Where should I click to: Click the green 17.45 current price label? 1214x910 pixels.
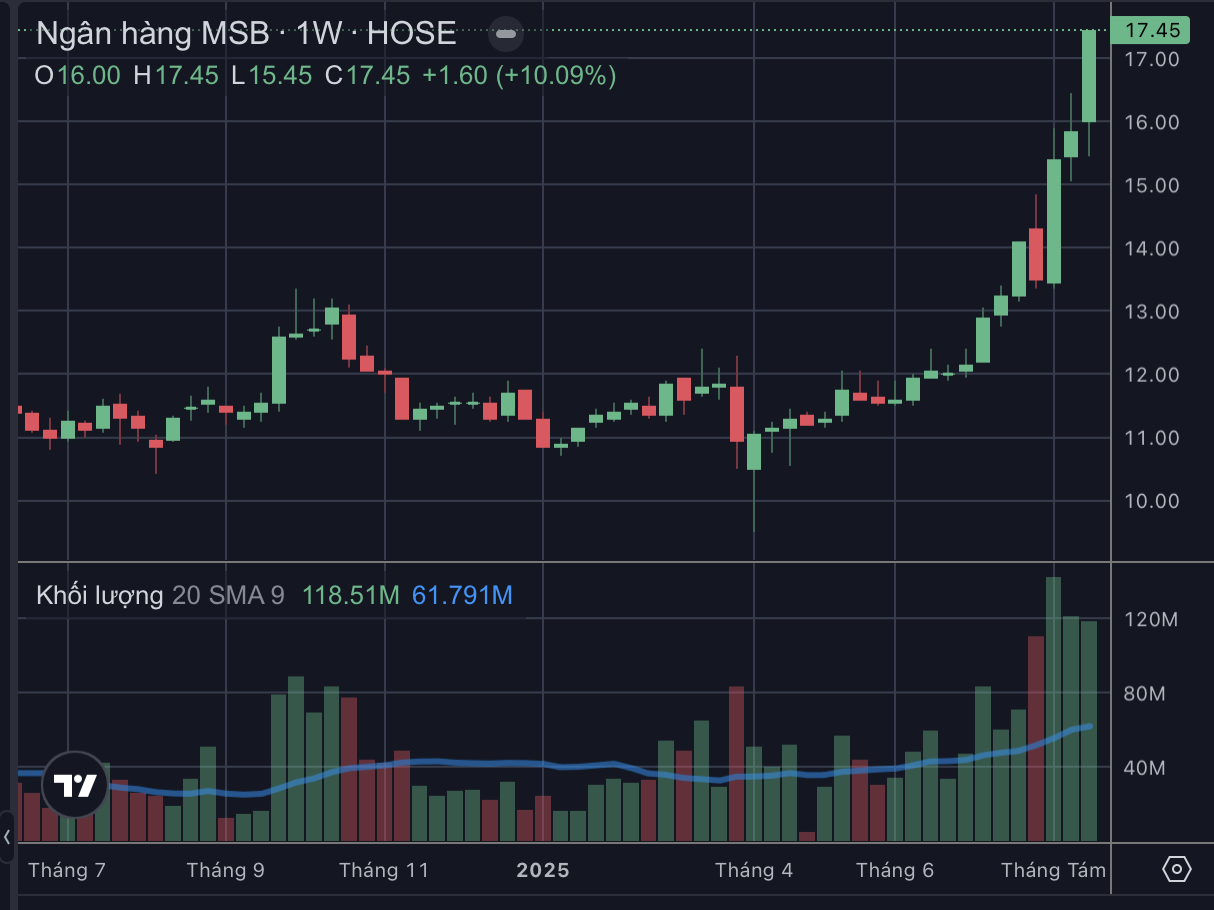click(1151, 31)
